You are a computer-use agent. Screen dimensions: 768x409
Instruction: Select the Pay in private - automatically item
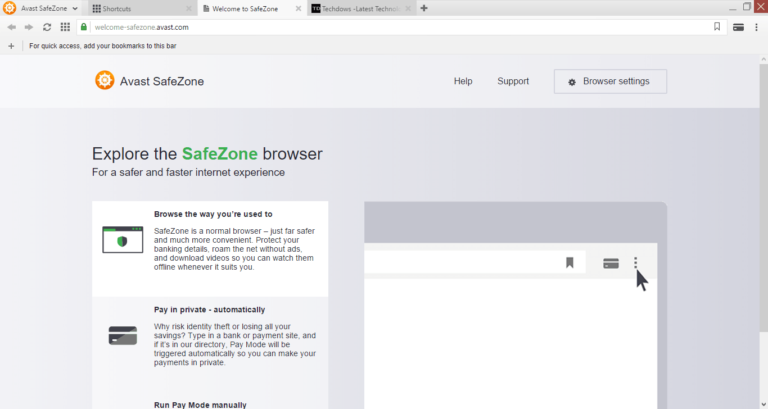210,344
